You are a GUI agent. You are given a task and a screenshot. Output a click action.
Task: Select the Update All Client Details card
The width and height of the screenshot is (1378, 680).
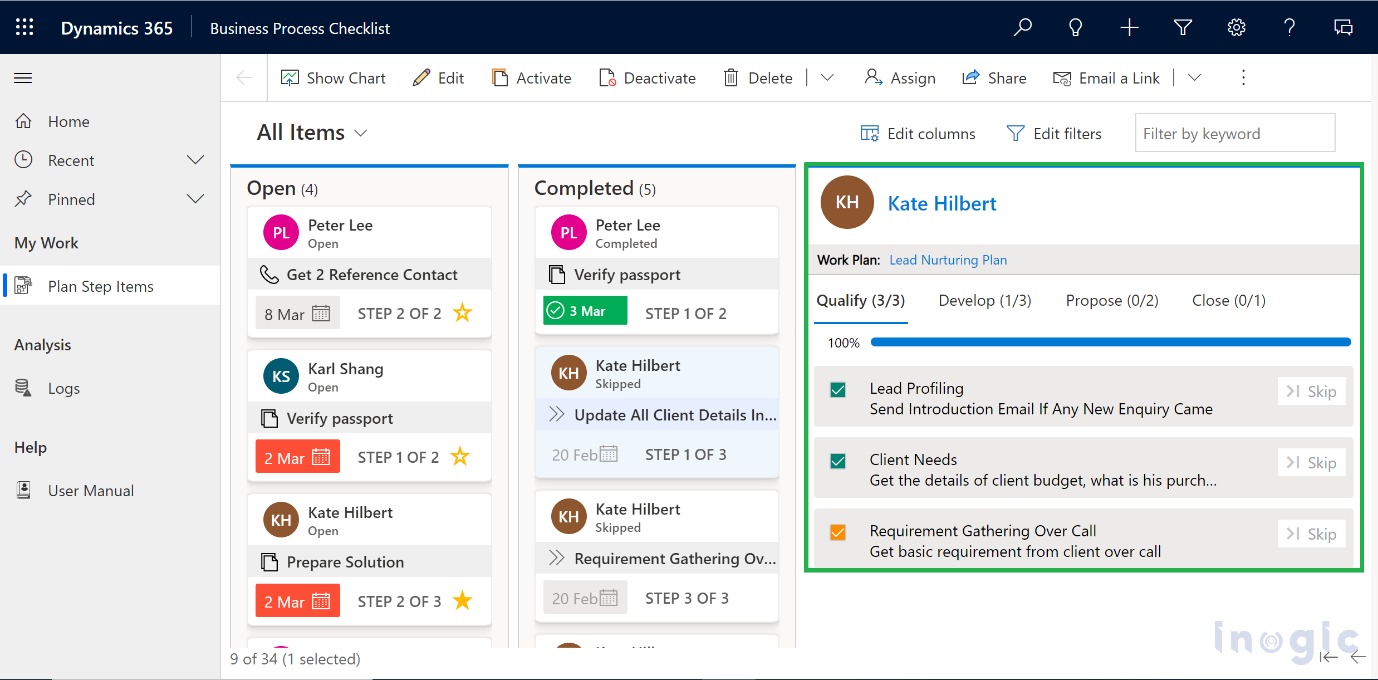coord(657,411)
